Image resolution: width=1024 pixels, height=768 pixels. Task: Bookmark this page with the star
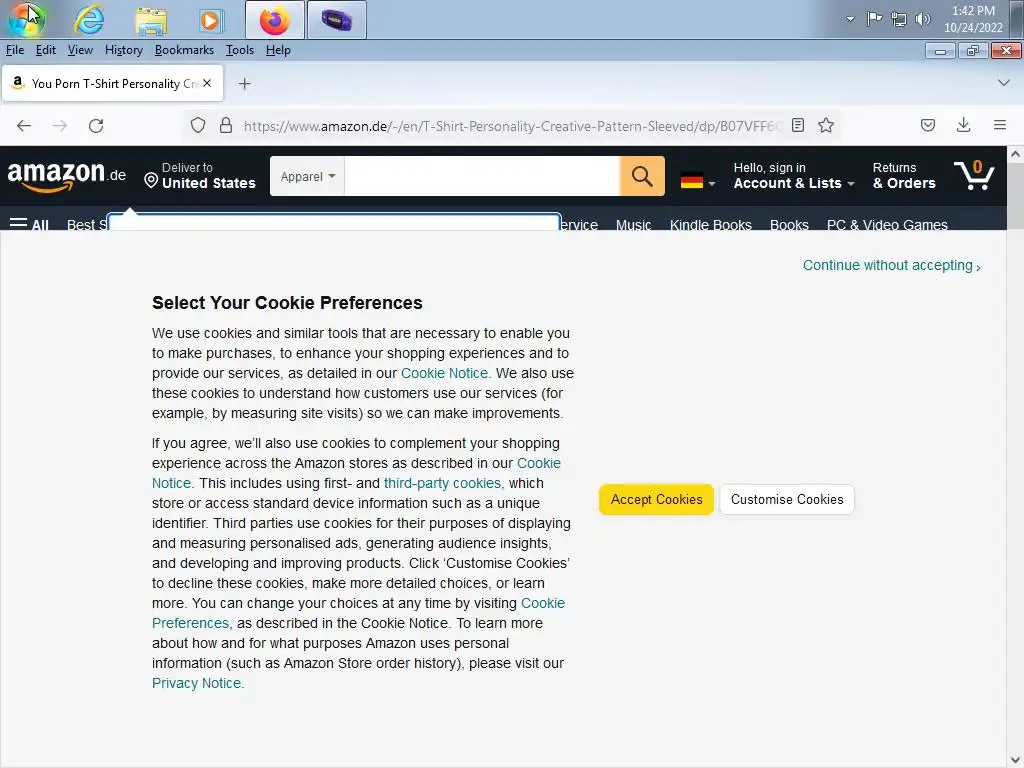coord(826,125)
